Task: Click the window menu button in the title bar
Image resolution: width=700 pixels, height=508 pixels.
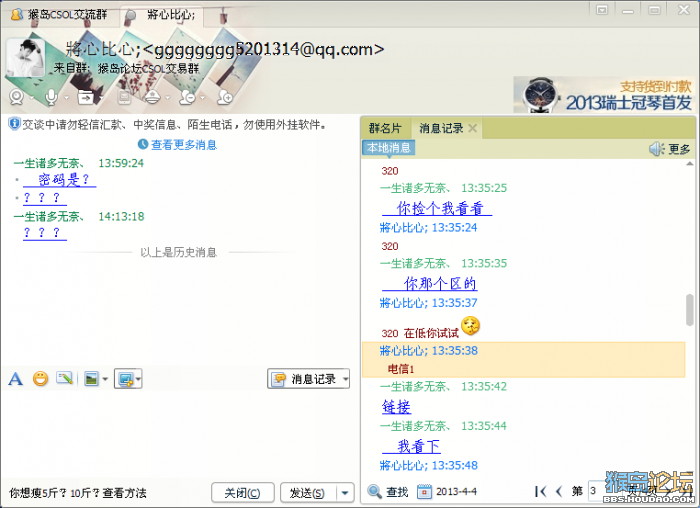Action: click(602, 10)
